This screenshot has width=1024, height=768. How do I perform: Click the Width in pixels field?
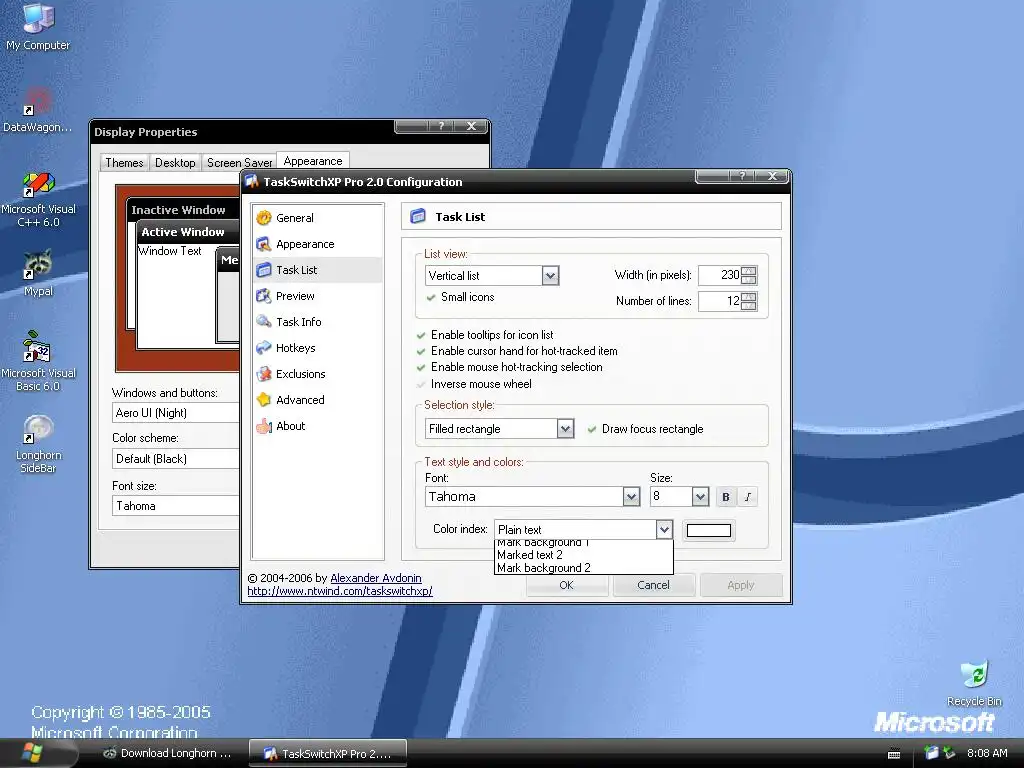point(719,275)
